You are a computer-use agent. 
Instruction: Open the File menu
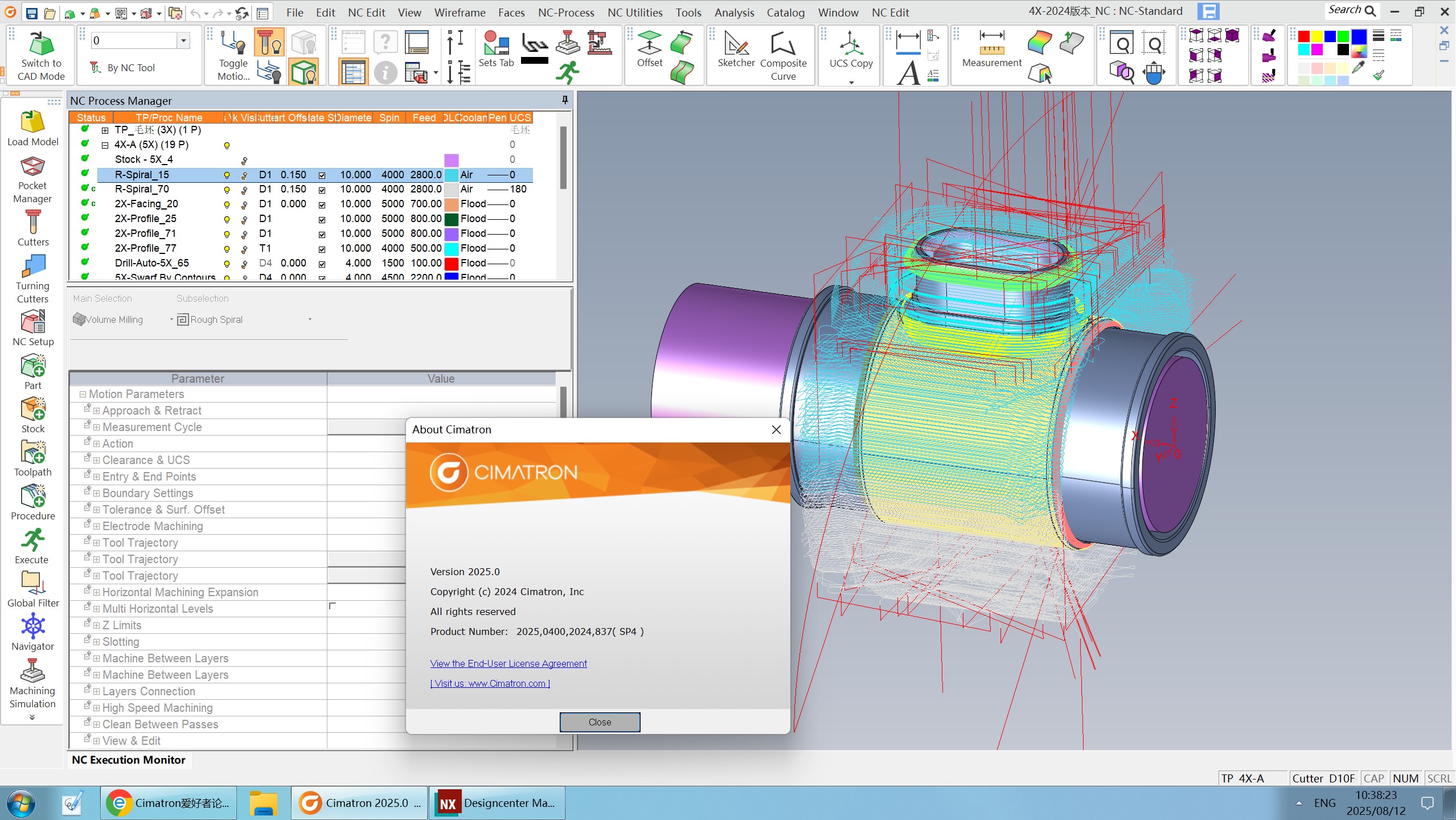pyautogui.click(x=294, y=13)
